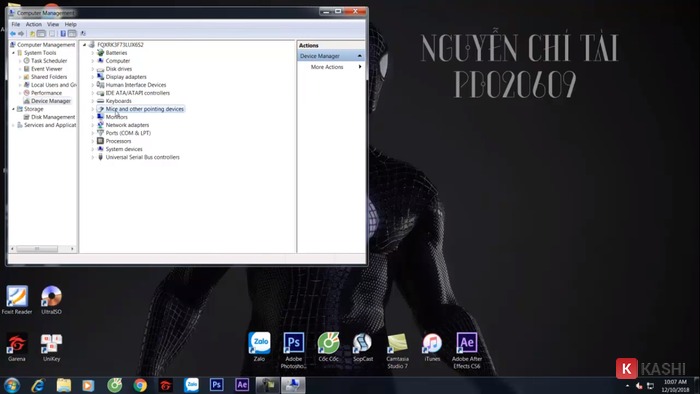Open Adobe Photoshop desktop shortcut
Viewport: 700px width, 394px height.
pos(293,350)
